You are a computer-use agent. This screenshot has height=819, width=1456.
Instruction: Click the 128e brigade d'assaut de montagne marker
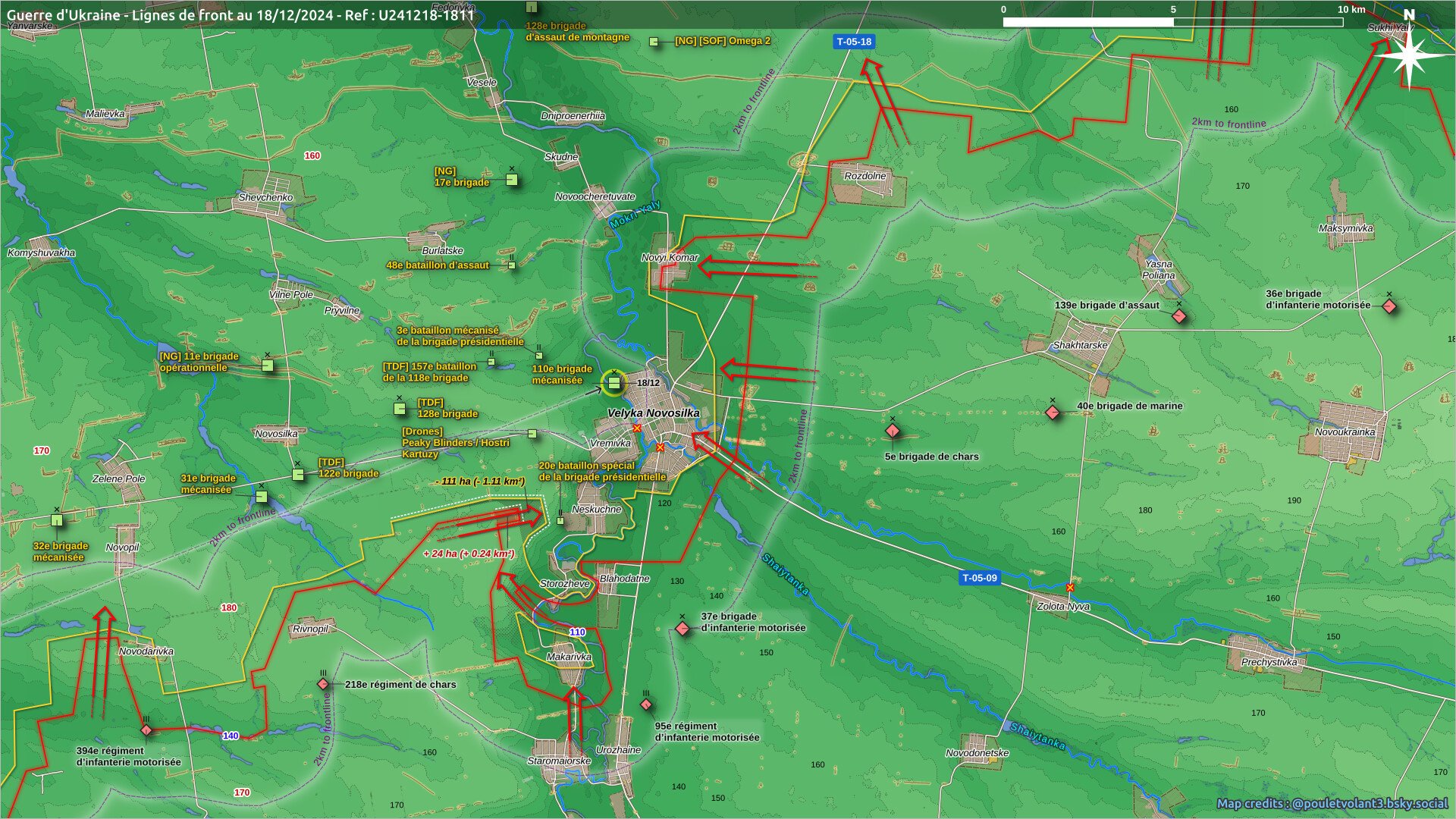(x=532, y=6)
